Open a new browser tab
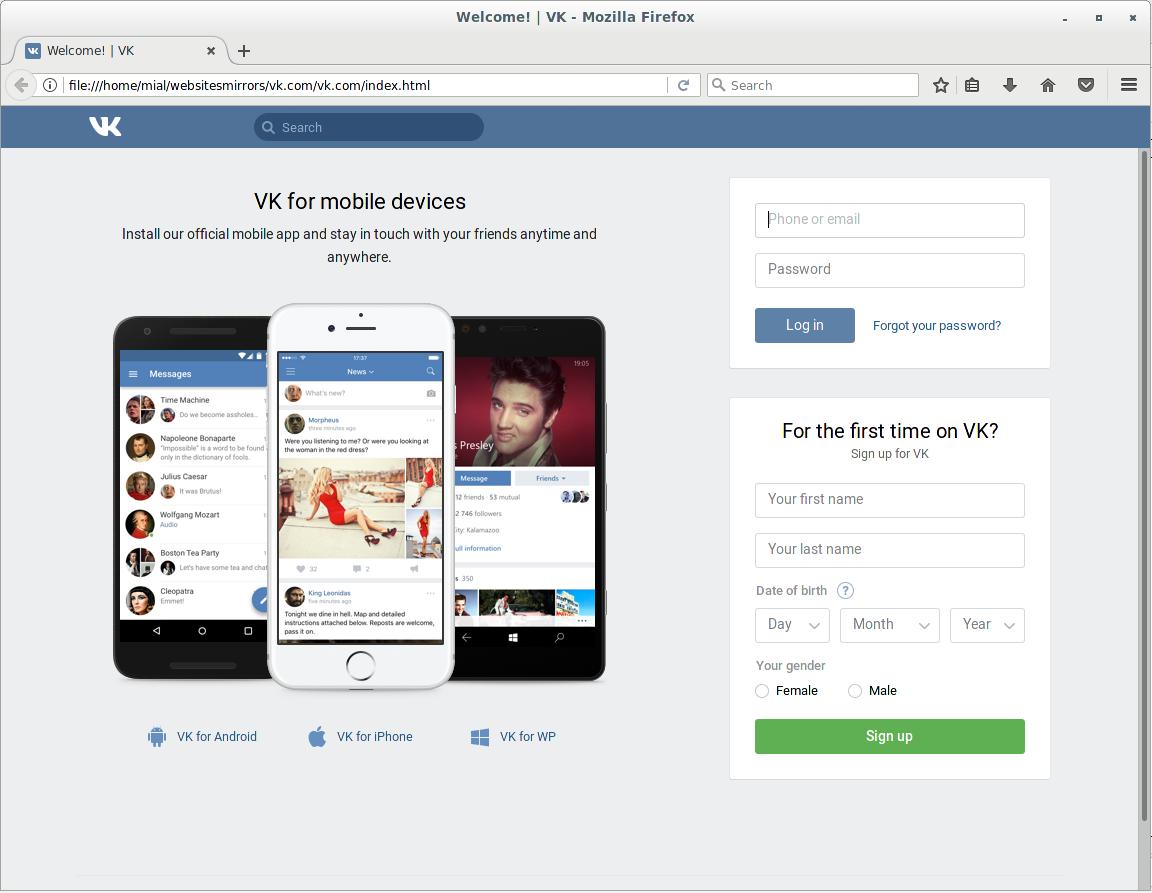Image resolution: width=1152 pixels, height=893 pixels. point(244,50)
